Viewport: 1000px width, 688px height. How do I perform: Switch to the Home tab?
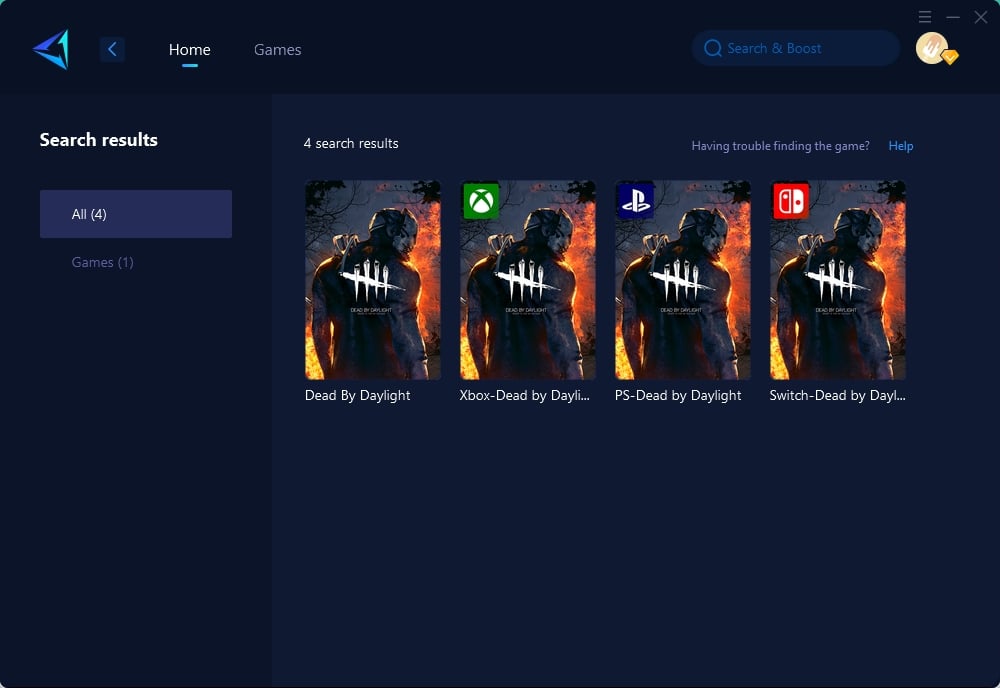click(x=189, y=50)
